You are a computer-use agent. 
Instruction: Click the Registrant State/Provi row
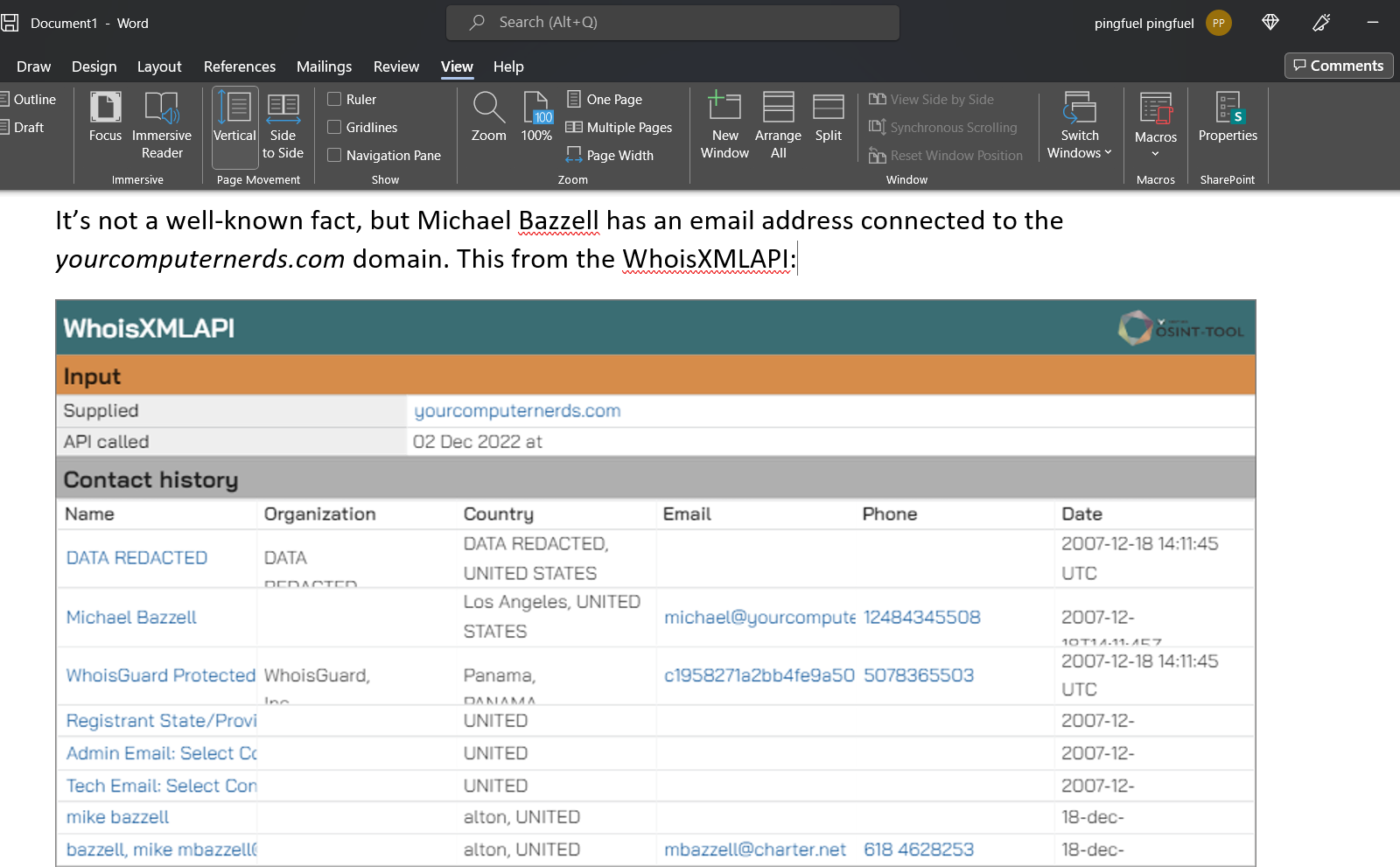click(x=161, y=721)
